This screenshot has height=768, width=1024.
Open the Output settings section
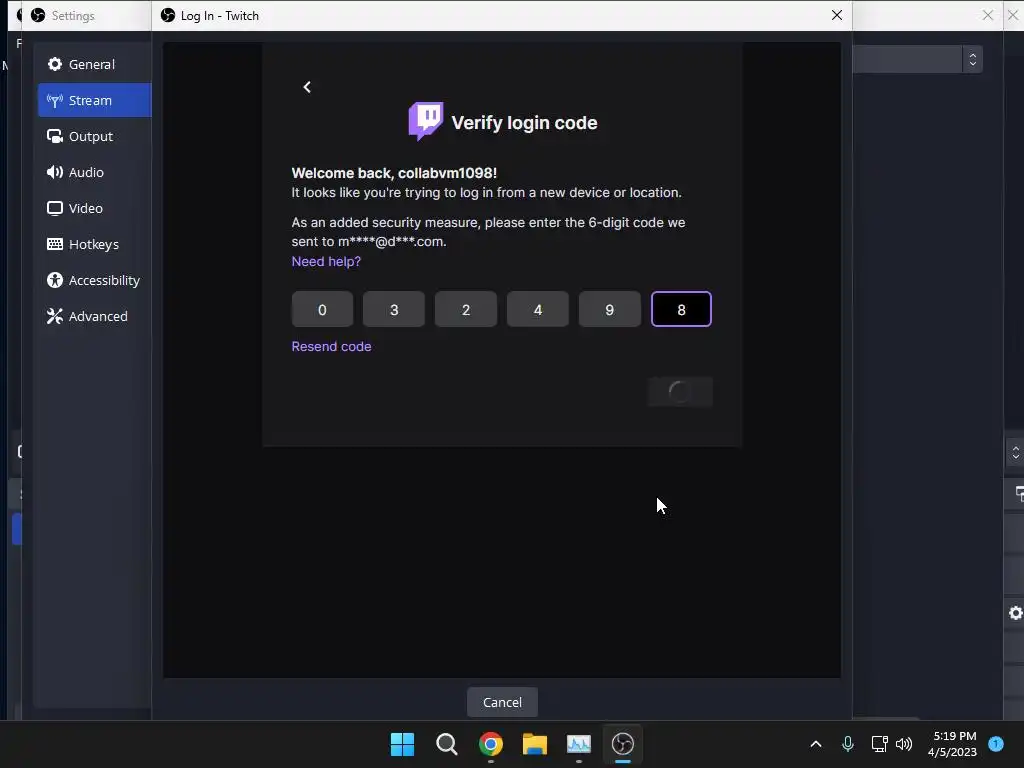94,136
